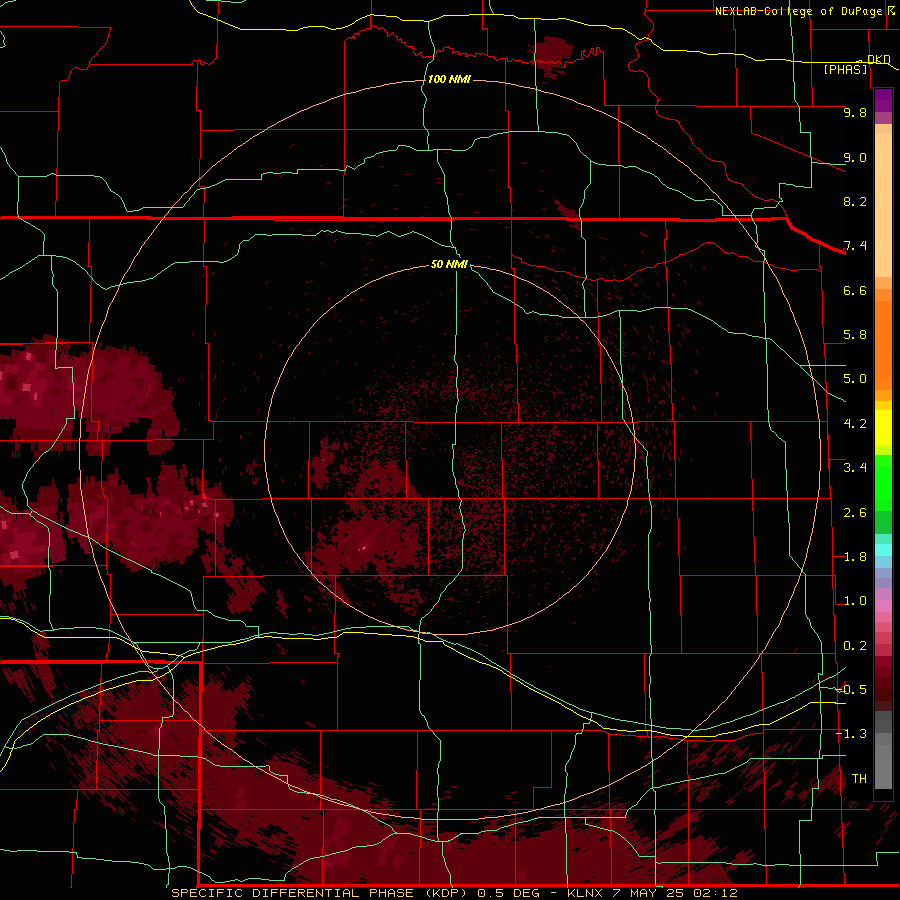Click the 5.8 color scale value

[x=855, y=335]
